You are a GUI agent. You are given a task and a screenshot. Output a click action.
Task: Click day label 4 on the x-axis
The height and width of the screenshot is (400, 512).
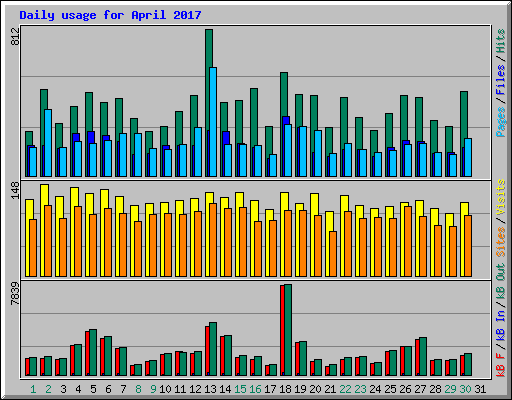click(x=78, y=389)
